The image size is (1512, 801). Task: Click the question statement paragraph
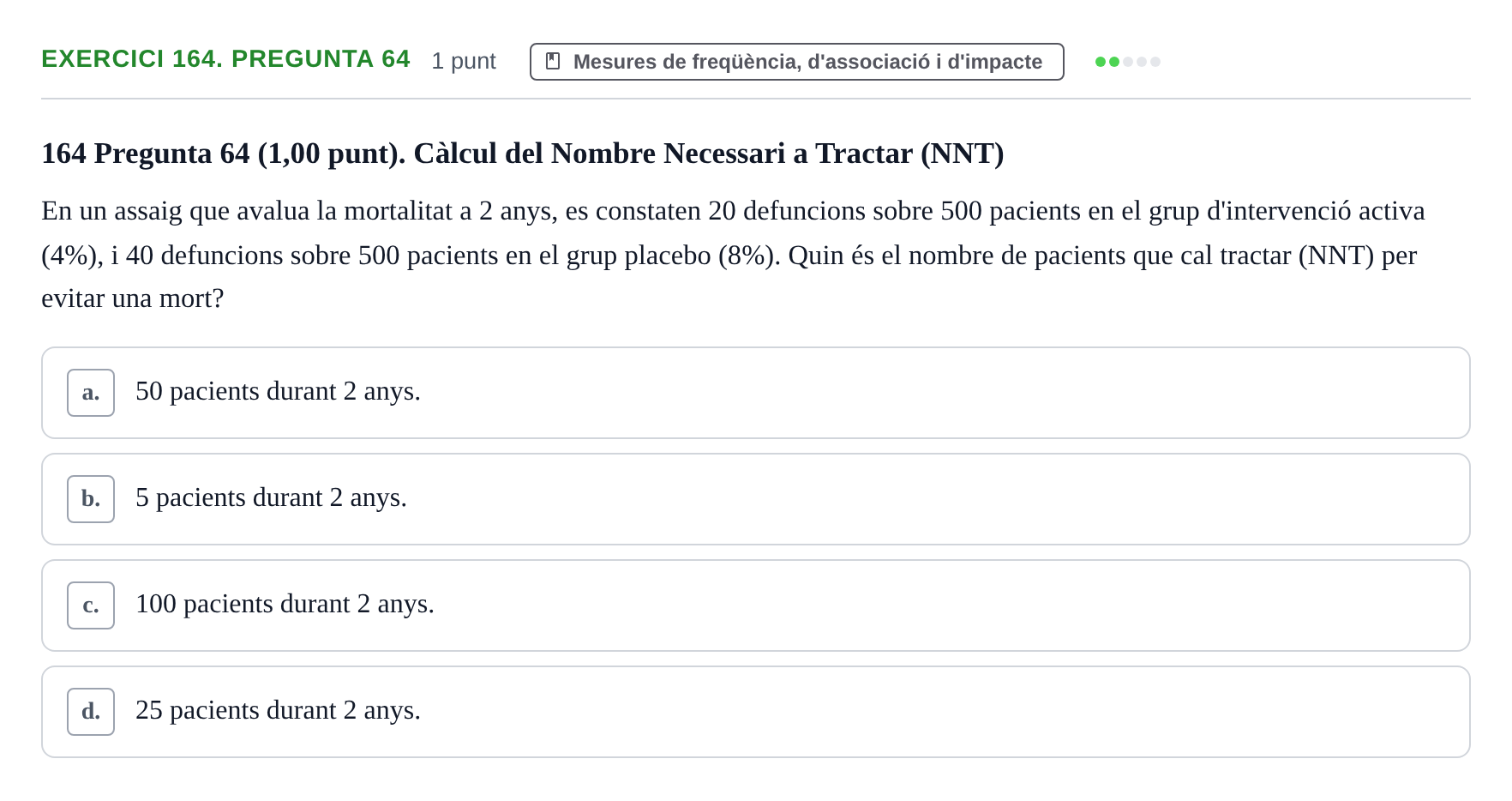click(x=733, y=255)
